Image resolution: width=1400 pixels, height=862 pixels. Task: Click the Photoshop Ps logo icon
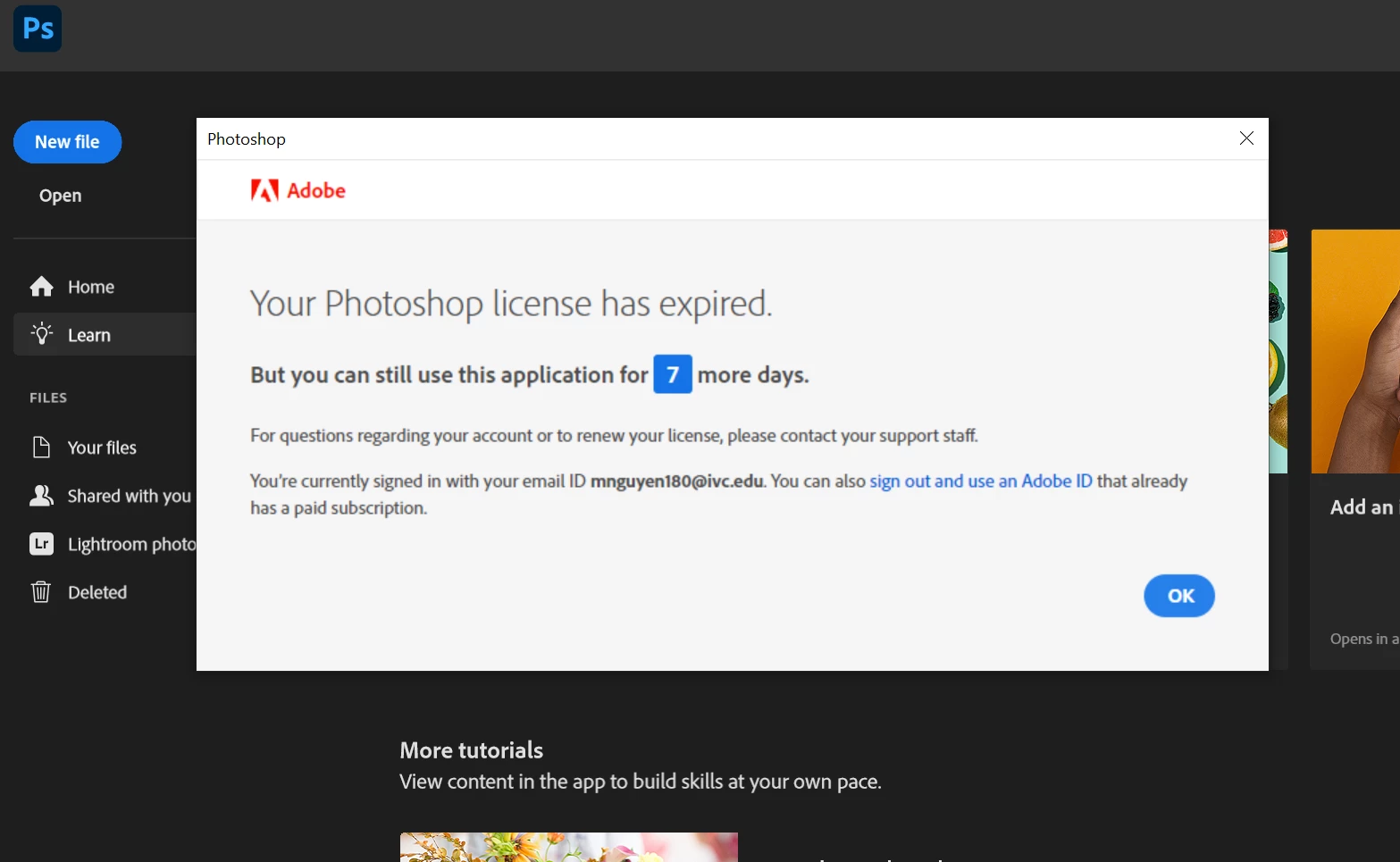pos(38,29)
